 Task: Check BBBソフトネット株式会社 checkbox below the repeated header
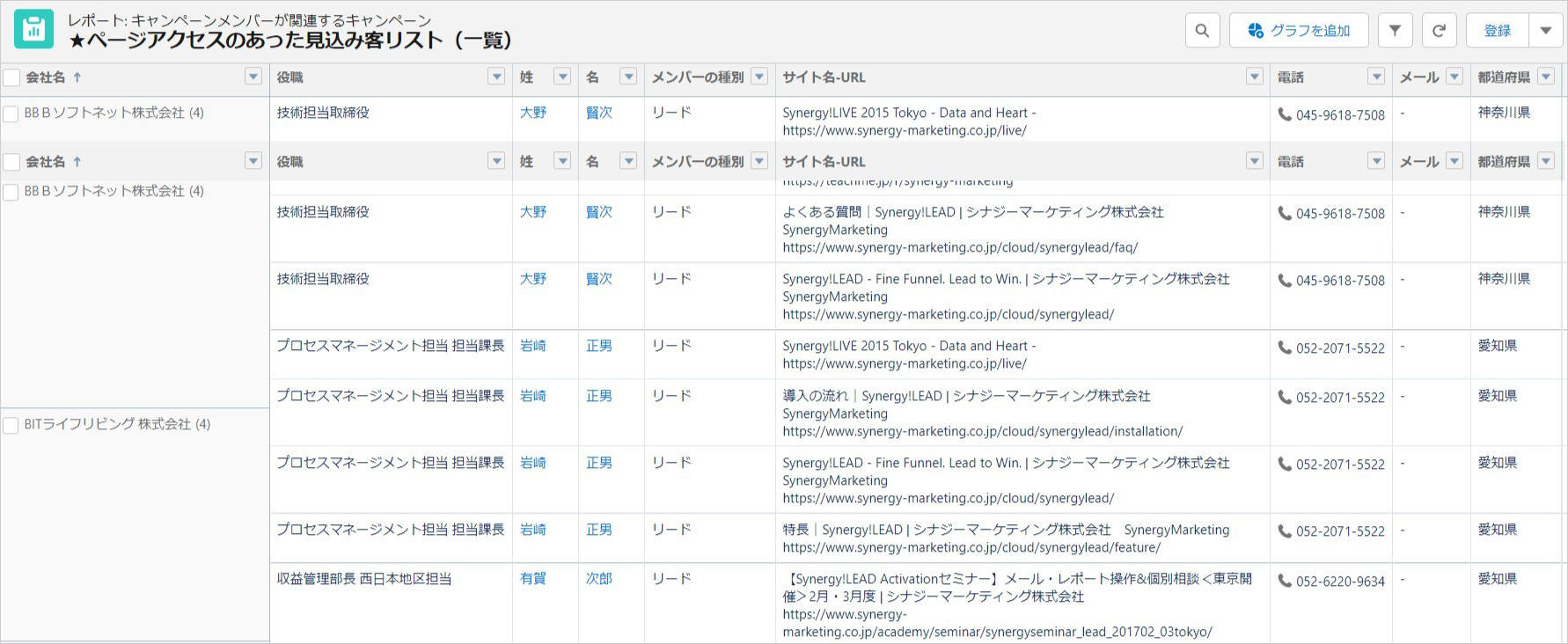tap(11, 192)
